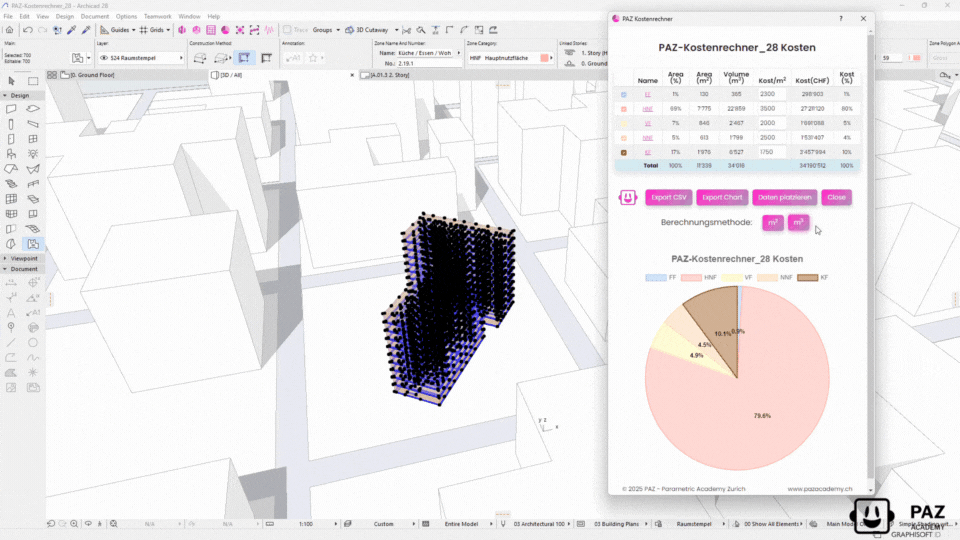Click the Daten platzieren button
This screenshot has width=960, height=540.
point(784,197)
